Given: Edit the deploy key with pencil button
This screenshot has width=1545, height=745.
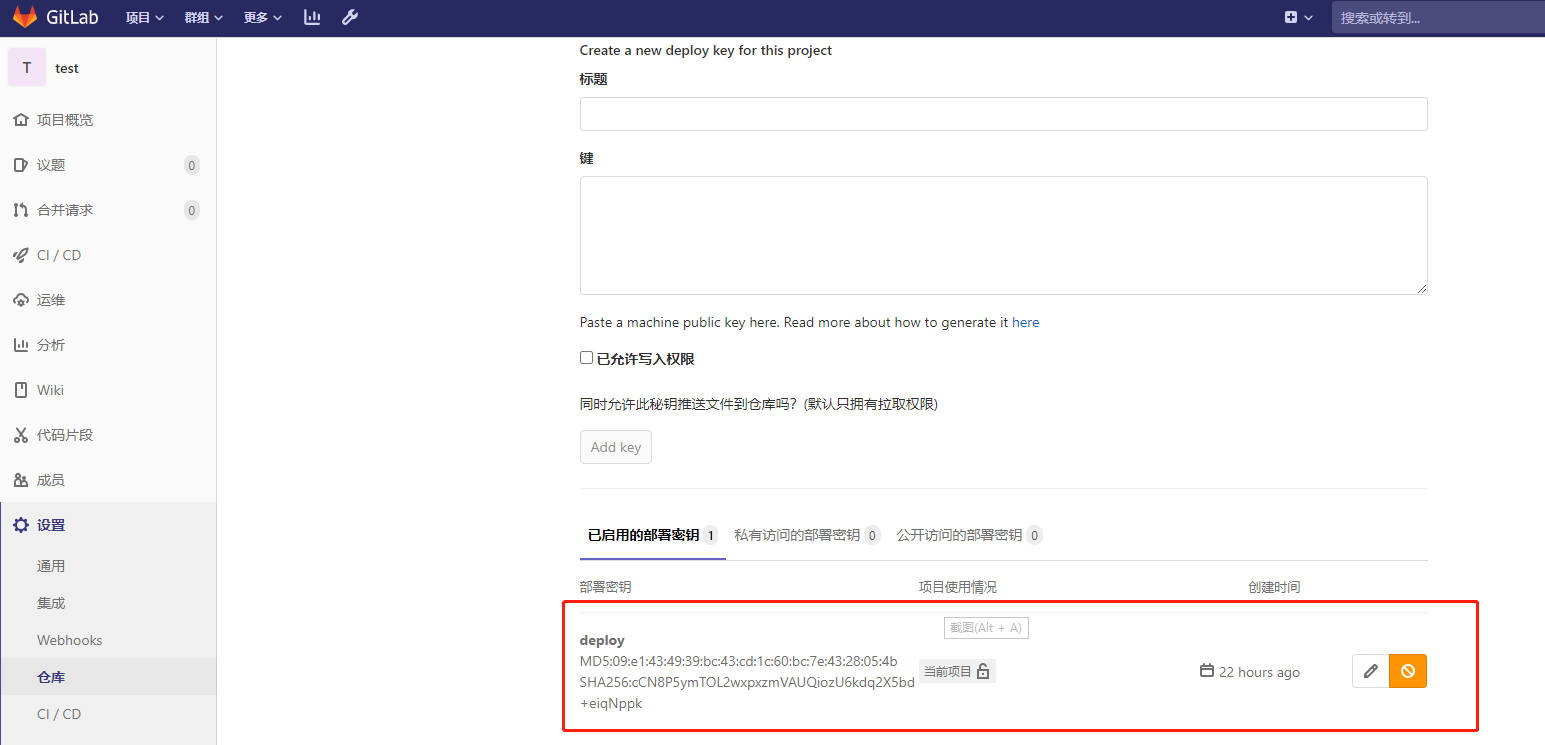Looking at the screenshot, I should pos(1371,671).
